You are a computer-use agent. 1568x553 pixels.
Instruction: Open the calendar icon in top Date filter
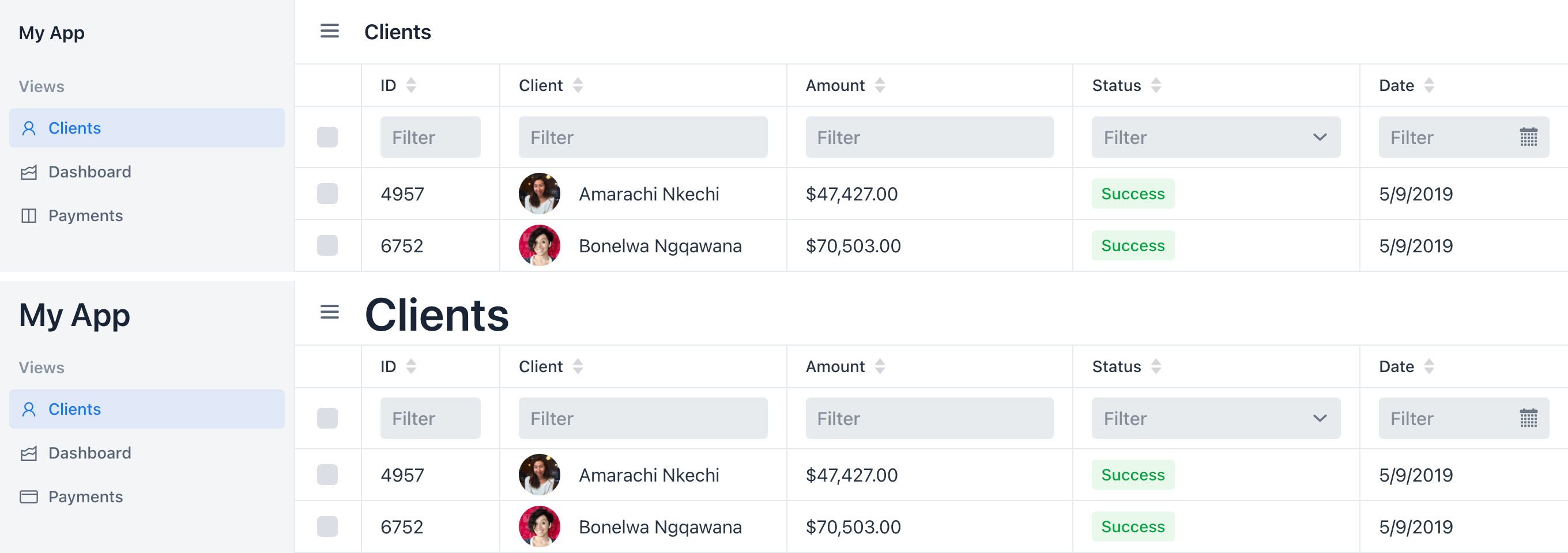click(x=1528, y=137)
